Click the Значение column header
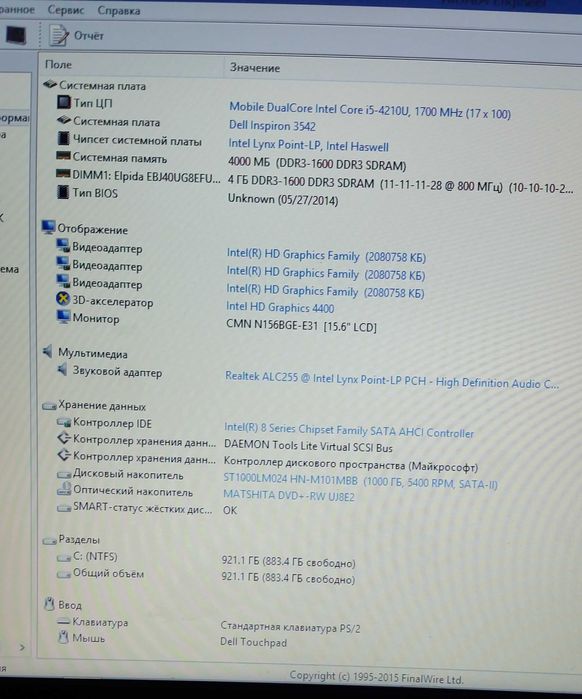Viewport: 582px width, 699px height. pos(255,68)
